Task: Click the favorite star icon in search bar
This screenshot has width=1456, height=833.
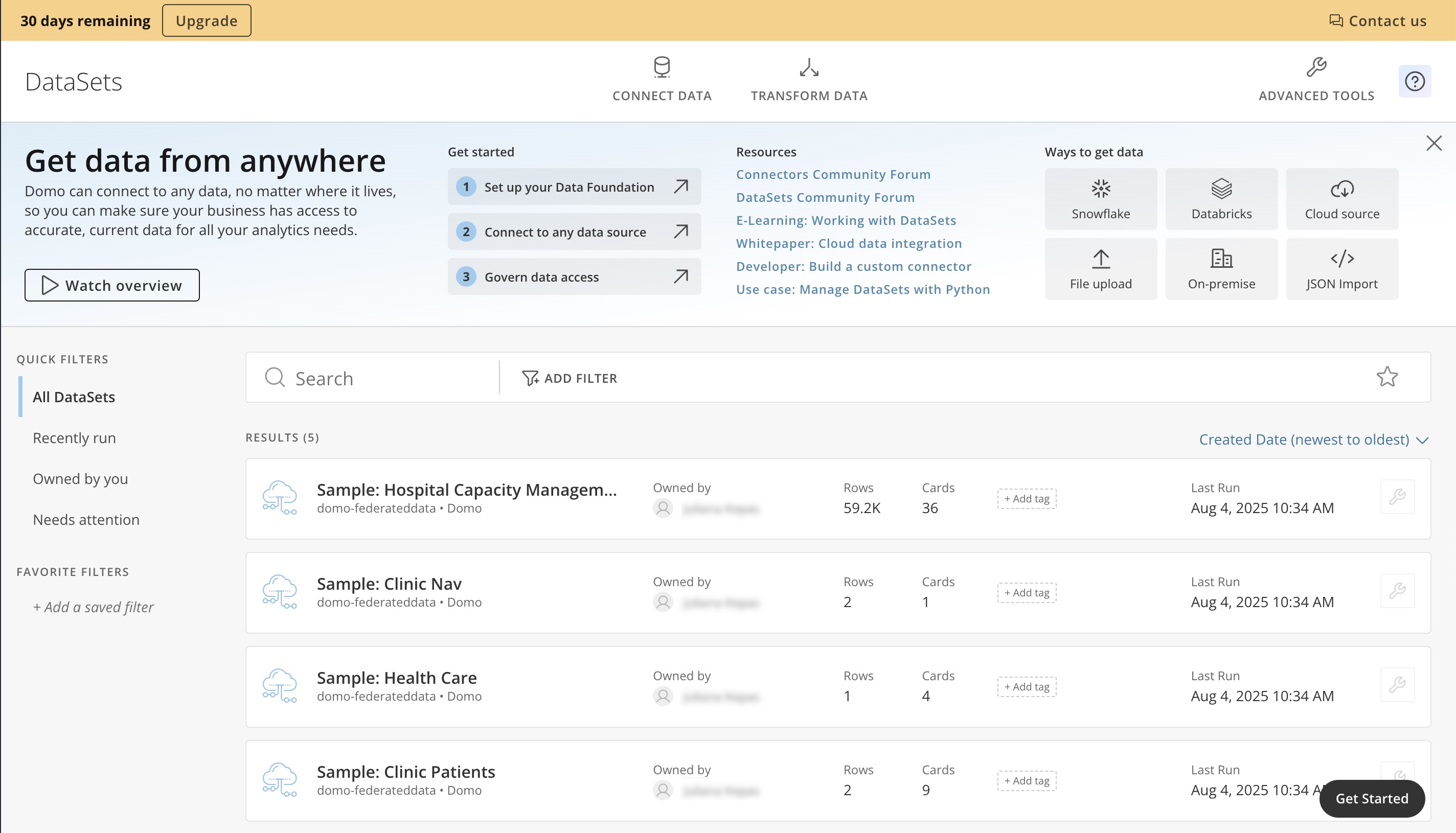Action: 1387,377
